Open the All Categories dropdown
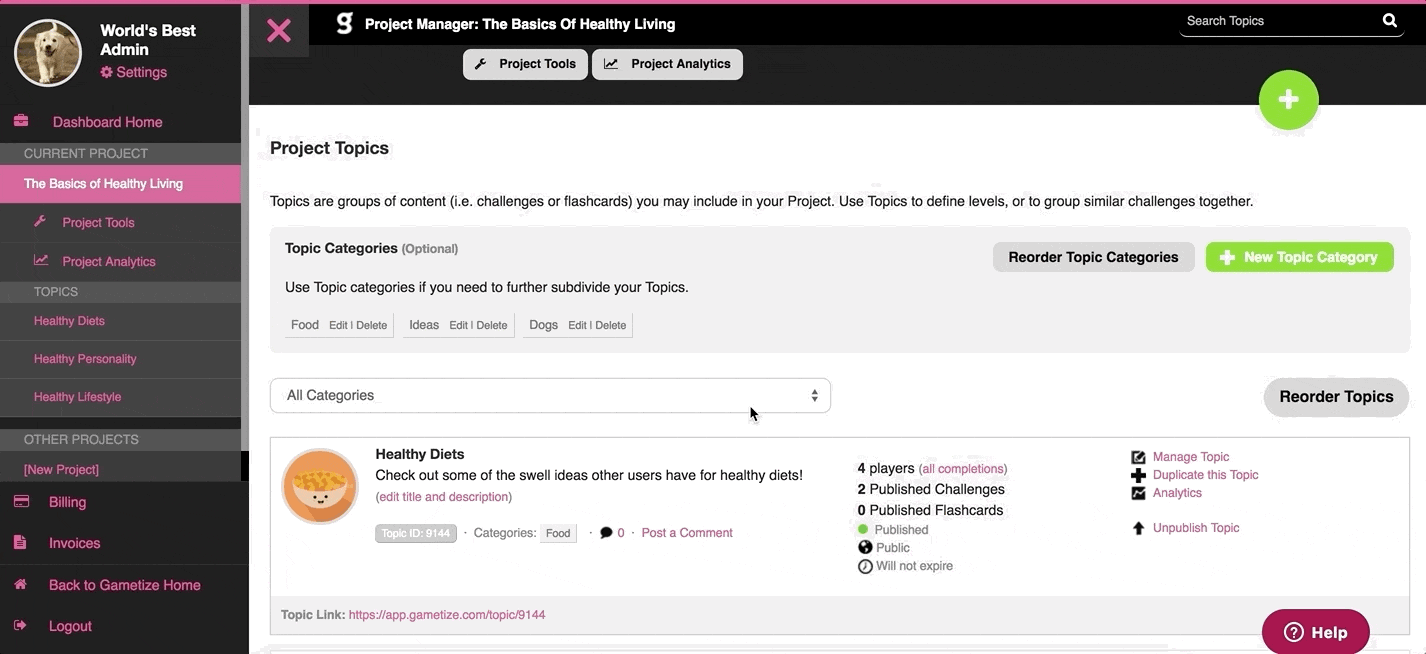The image size is (1426, 654). pyautogui.click(x=550, y=395)
